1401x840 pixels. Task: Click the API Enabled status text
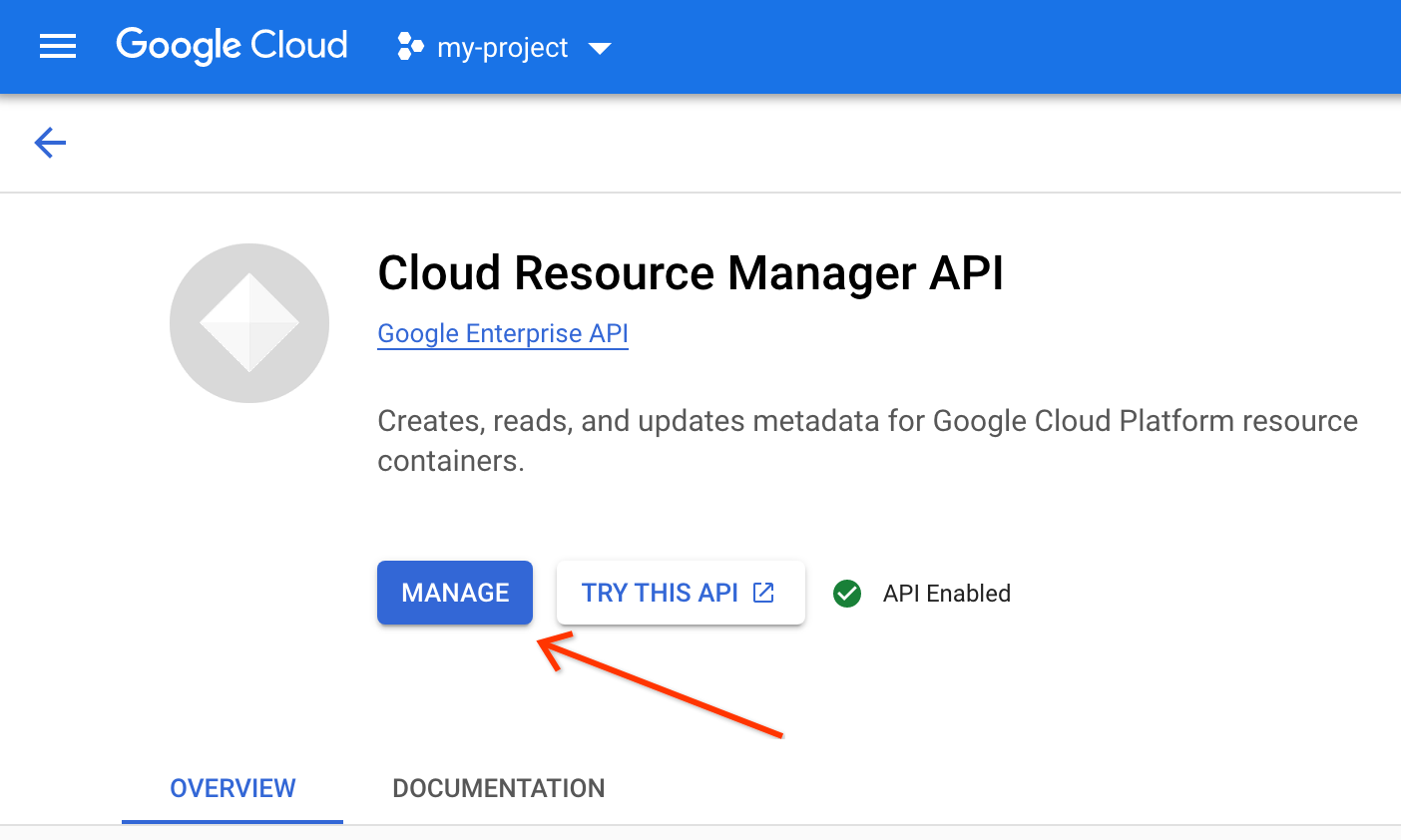pyautogui.click(x=946, y=594)
